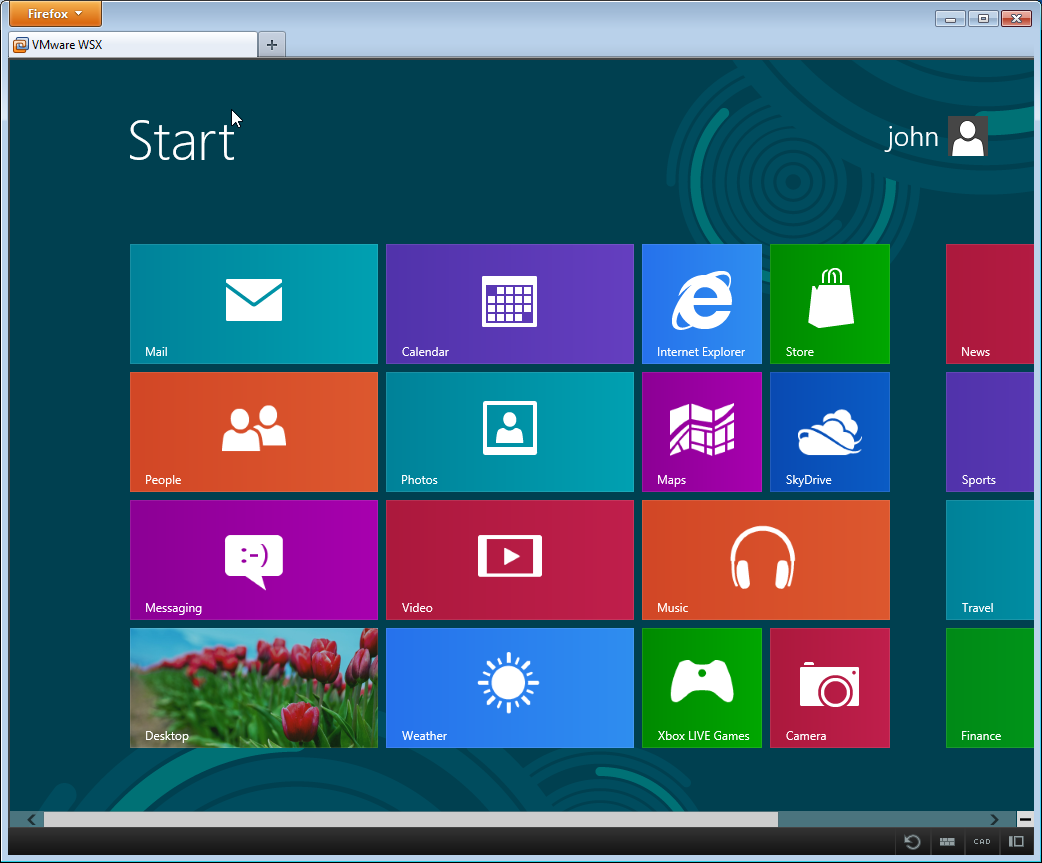Open the News tile
This screenshot has height=863, width=1042.
click(x=990, y=304)
